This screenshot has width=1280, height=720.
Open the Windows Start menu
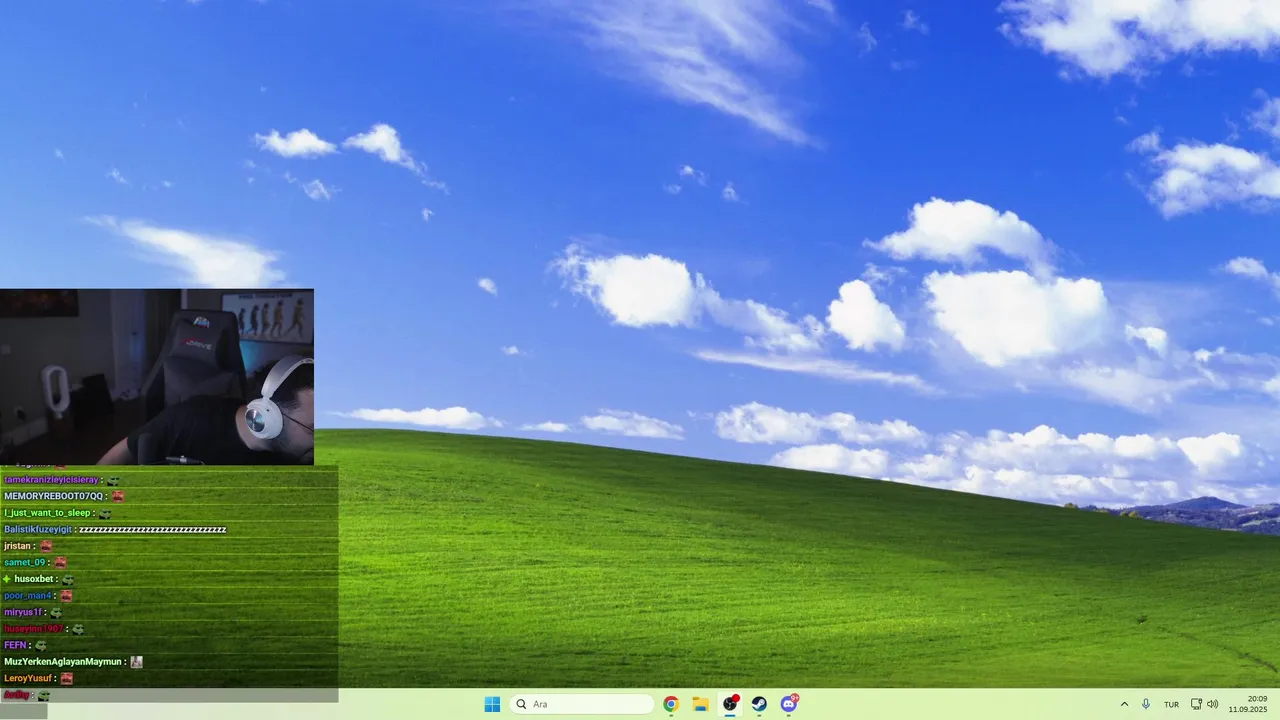click(492, 704)
